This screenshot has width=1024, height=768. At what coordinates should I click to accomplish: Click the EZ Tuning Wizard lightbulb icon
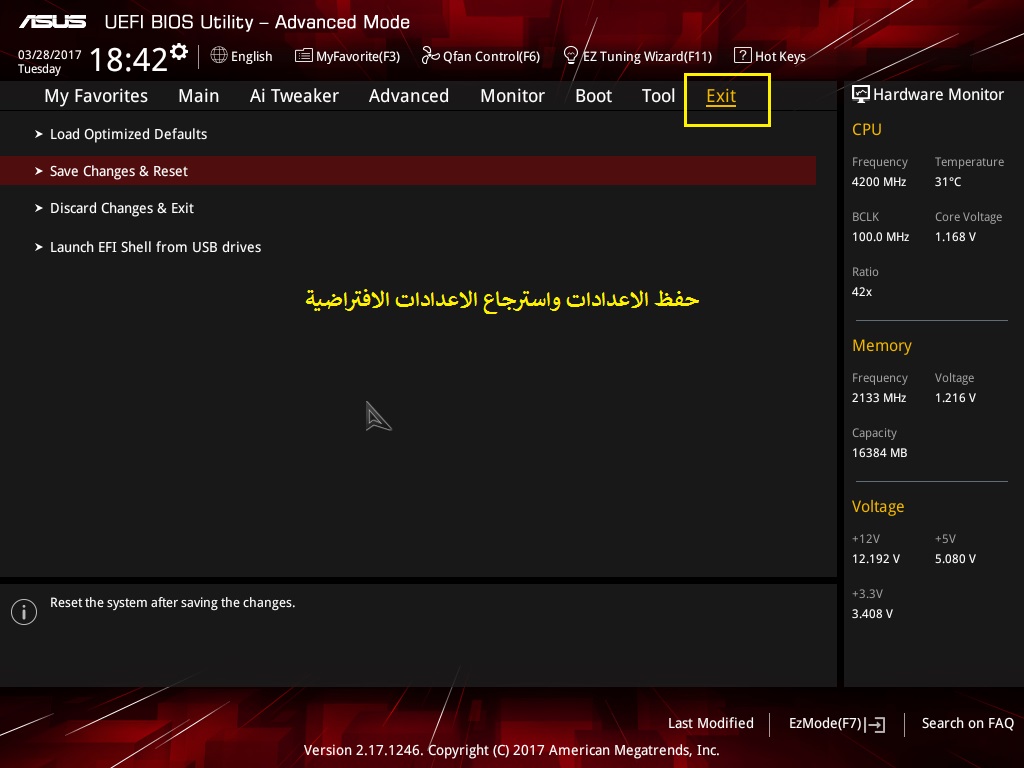coord(571,56)
